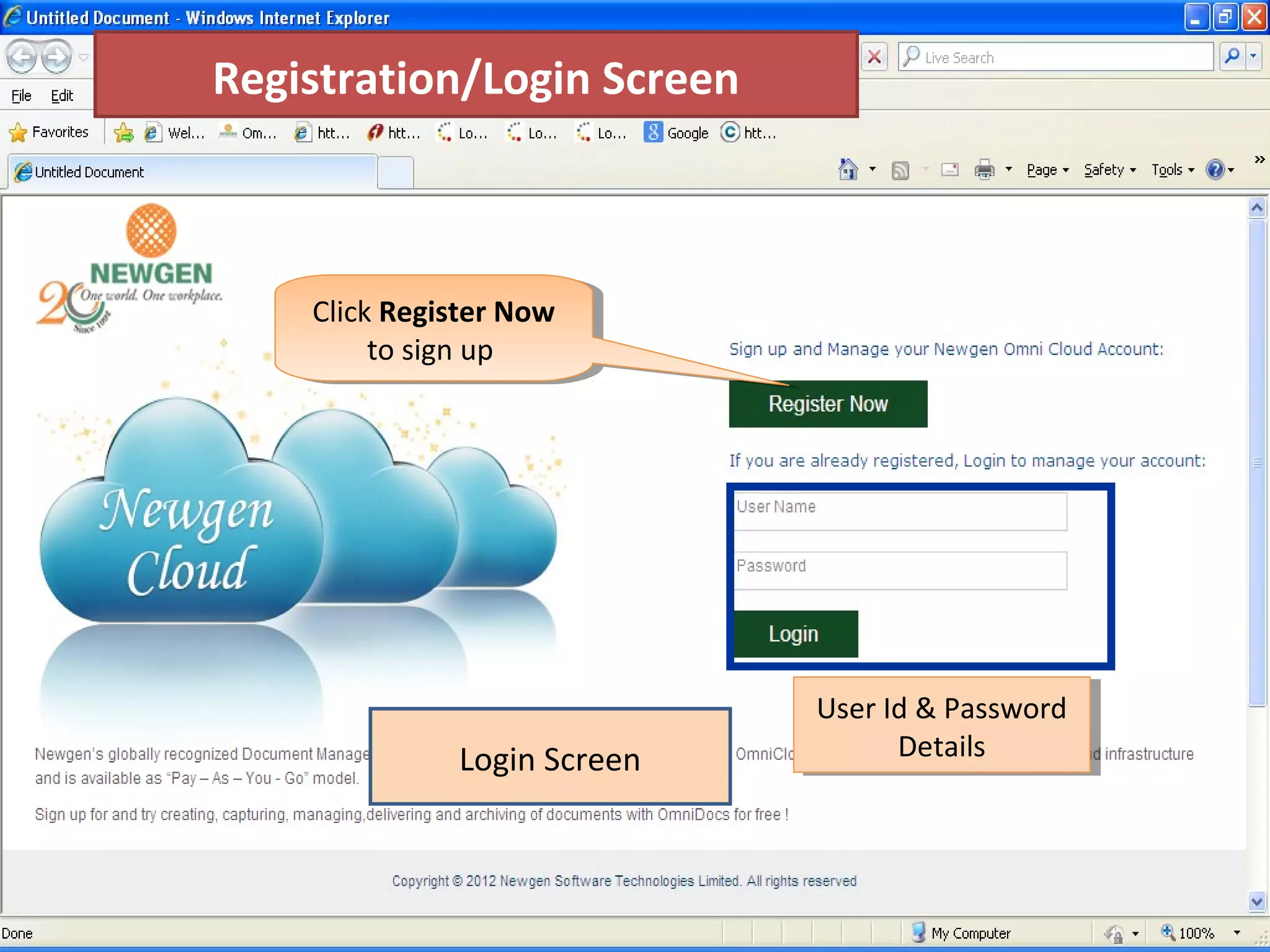Click the Stop loading red X icon

tap(874, 58)
